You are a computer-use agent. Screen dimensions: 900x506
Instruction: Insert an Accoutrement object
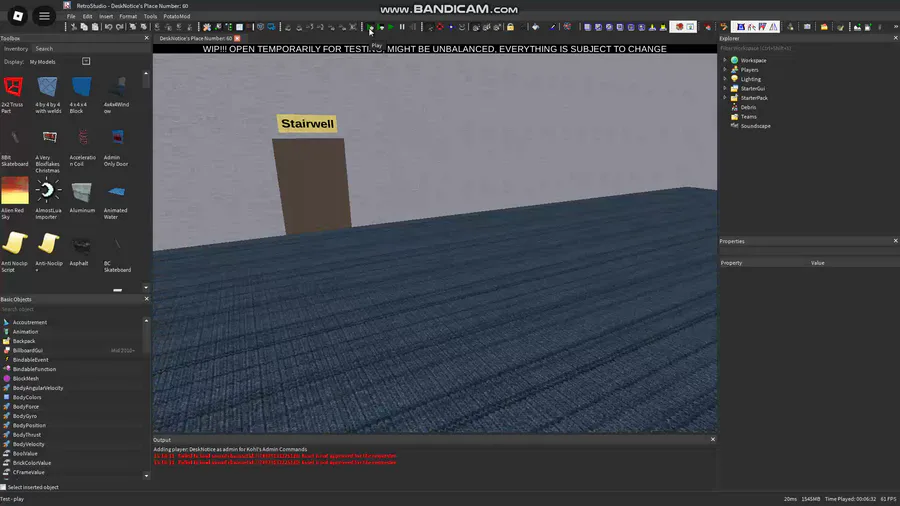[x=30, y=322]
